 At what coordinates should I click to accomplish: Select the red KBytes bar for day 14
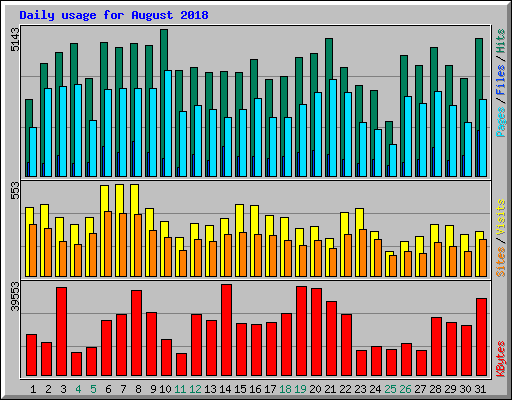click(226, 330)
